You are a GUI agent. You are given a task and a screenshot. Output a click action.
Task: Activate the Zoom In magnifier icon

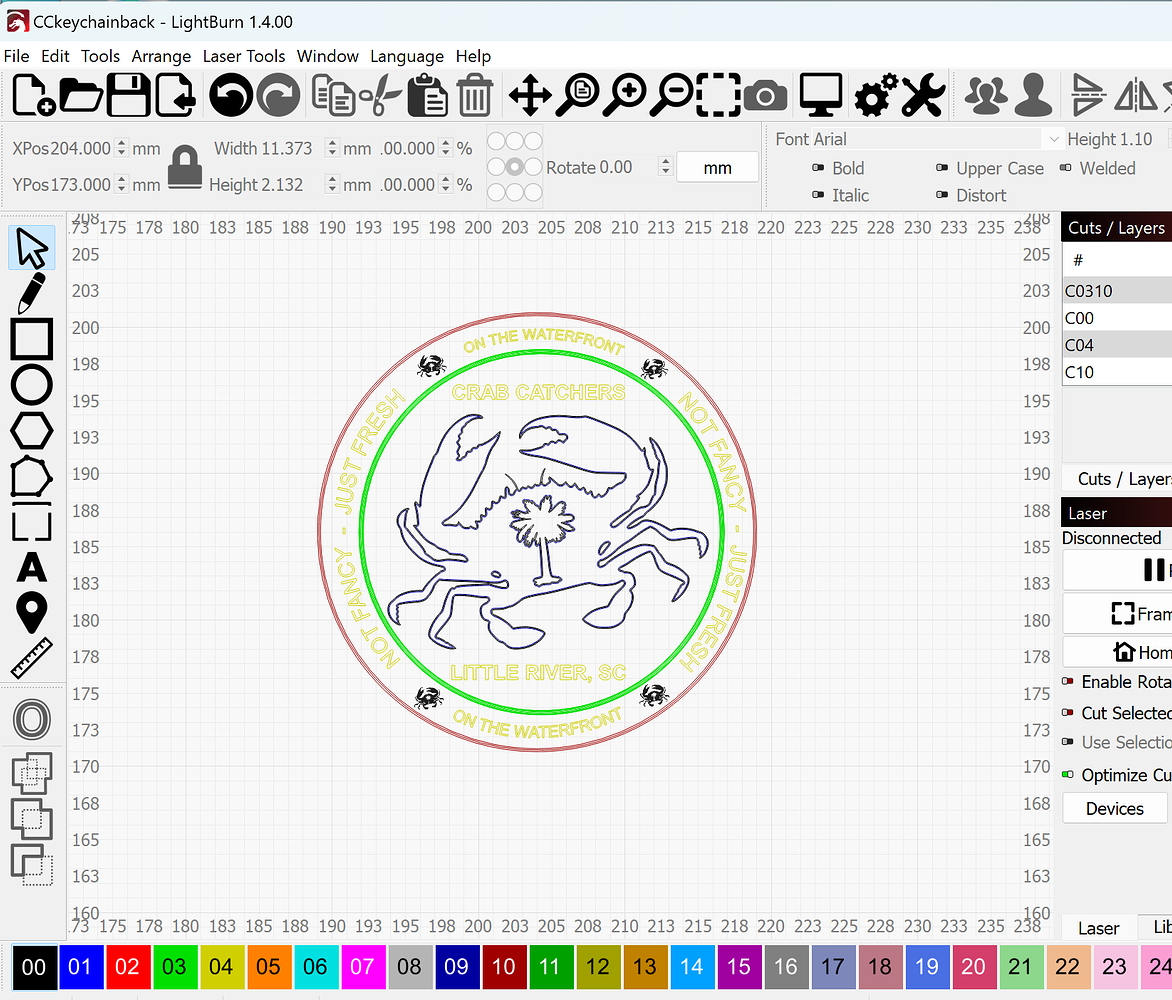[625, 95]
